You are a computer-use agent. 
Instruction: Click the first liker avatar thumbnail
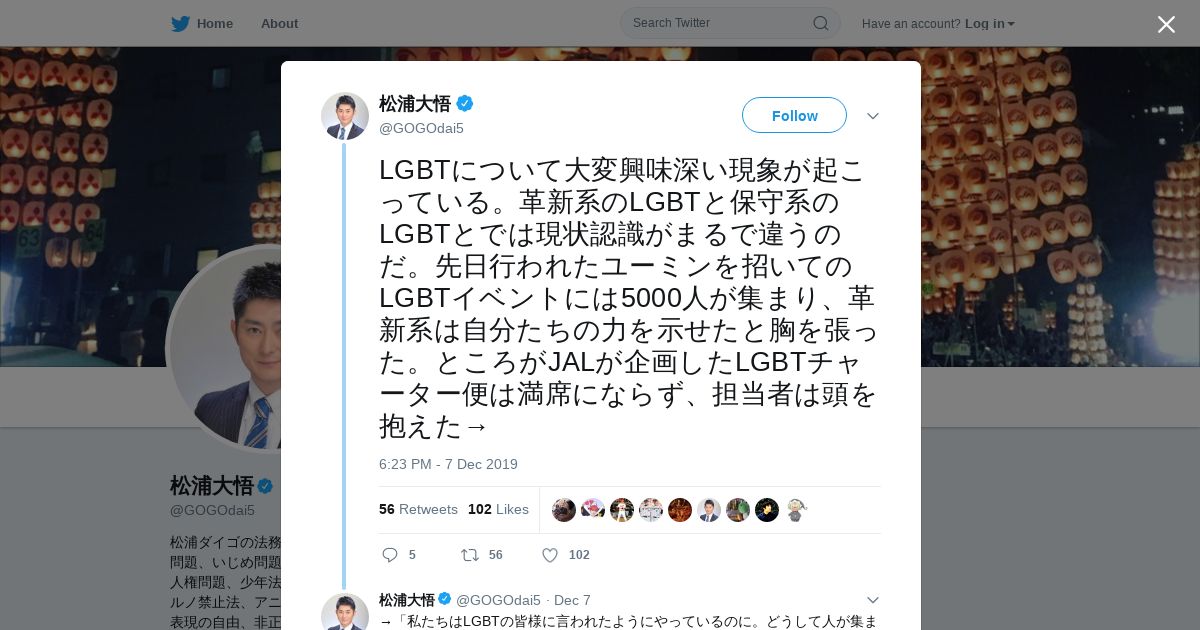(564, 510)
